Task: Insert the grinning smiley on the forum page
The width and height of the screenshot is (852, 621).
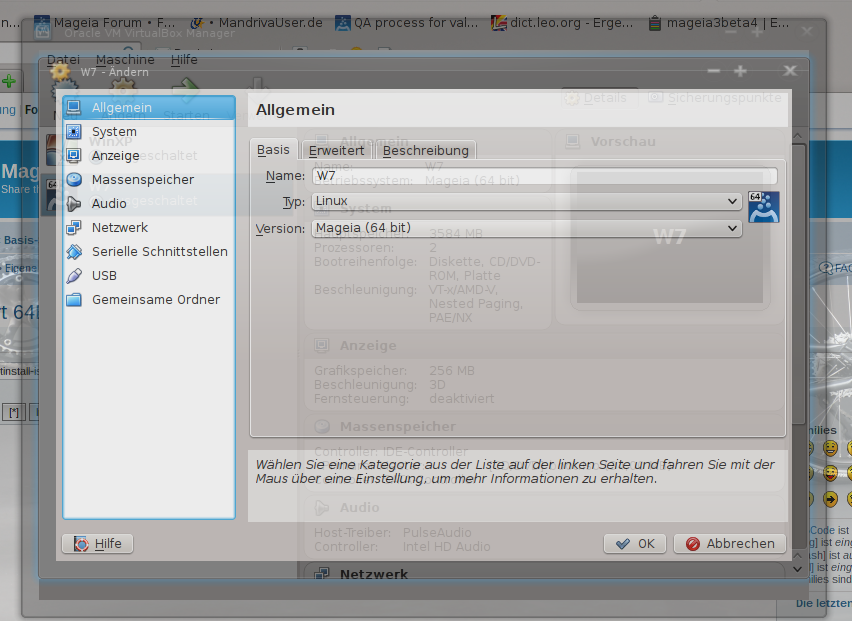Action: (830, 448)
